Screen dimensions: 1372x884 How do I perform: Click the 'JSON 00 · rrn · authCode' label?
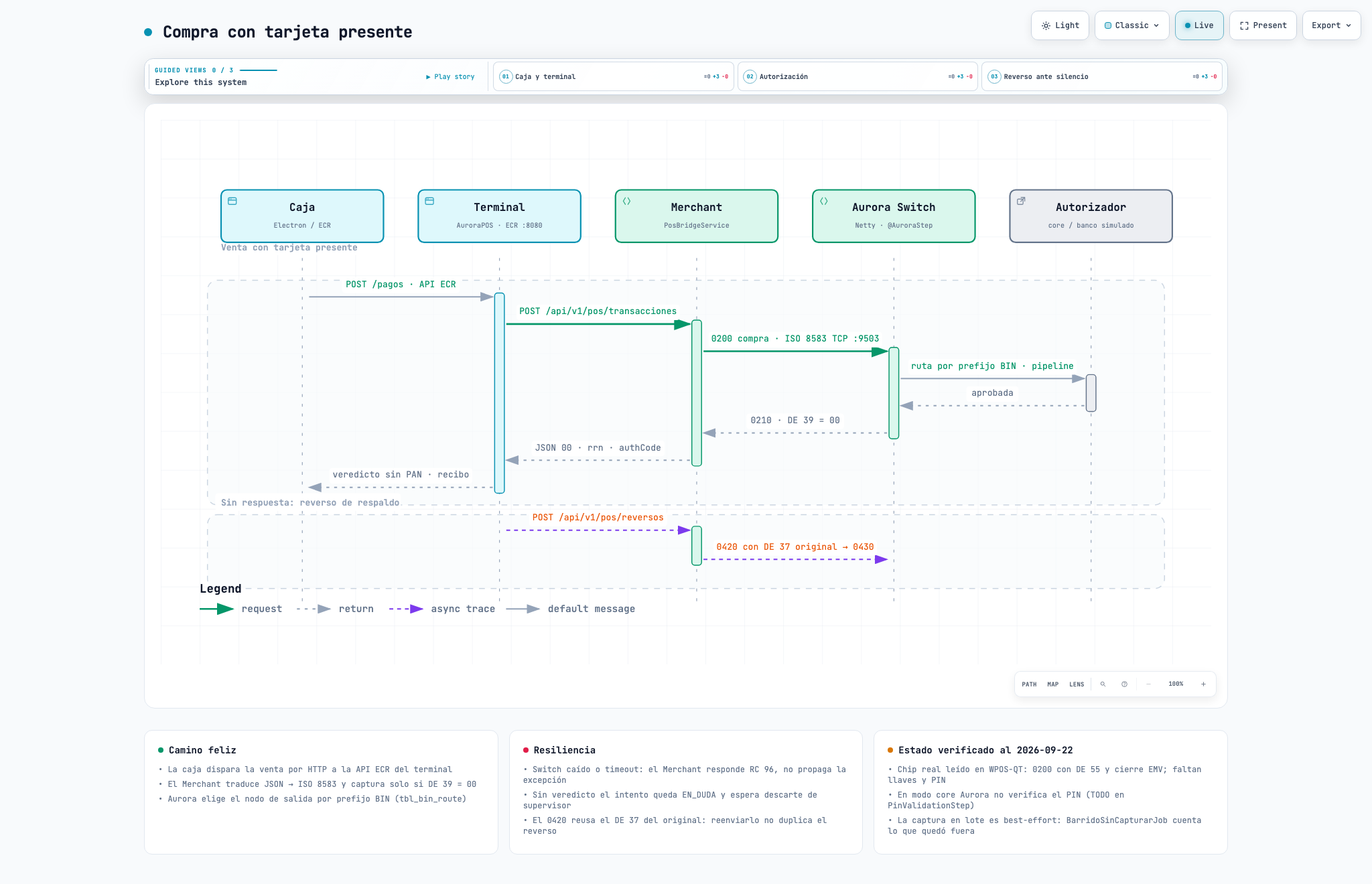[x=598, y=447]
